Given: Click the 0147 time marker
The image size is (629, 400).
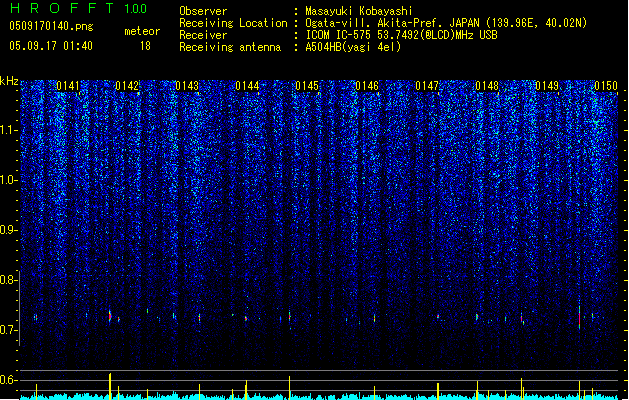Looking at the screenshot, I should [x=427, y=86].
